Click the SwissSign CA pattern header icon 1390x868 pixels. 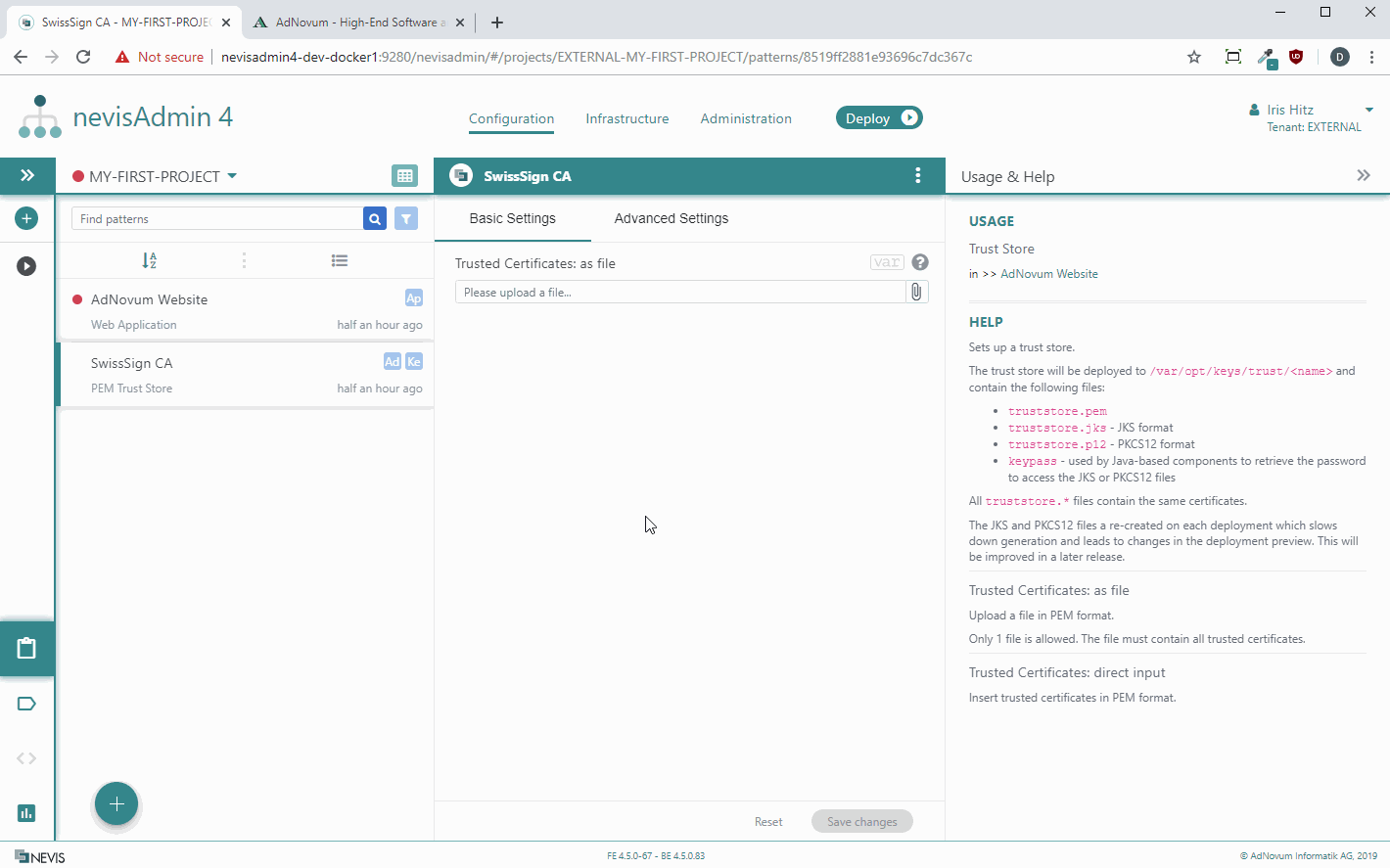tap(461, 175)
